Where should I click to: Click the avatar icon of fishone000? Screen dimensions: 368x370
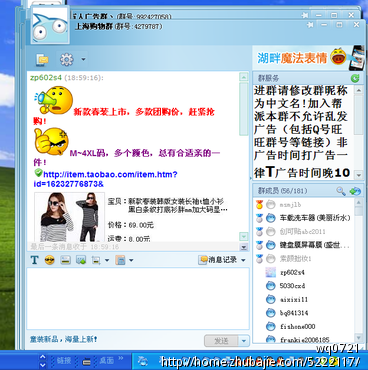[x=270, y=326]
